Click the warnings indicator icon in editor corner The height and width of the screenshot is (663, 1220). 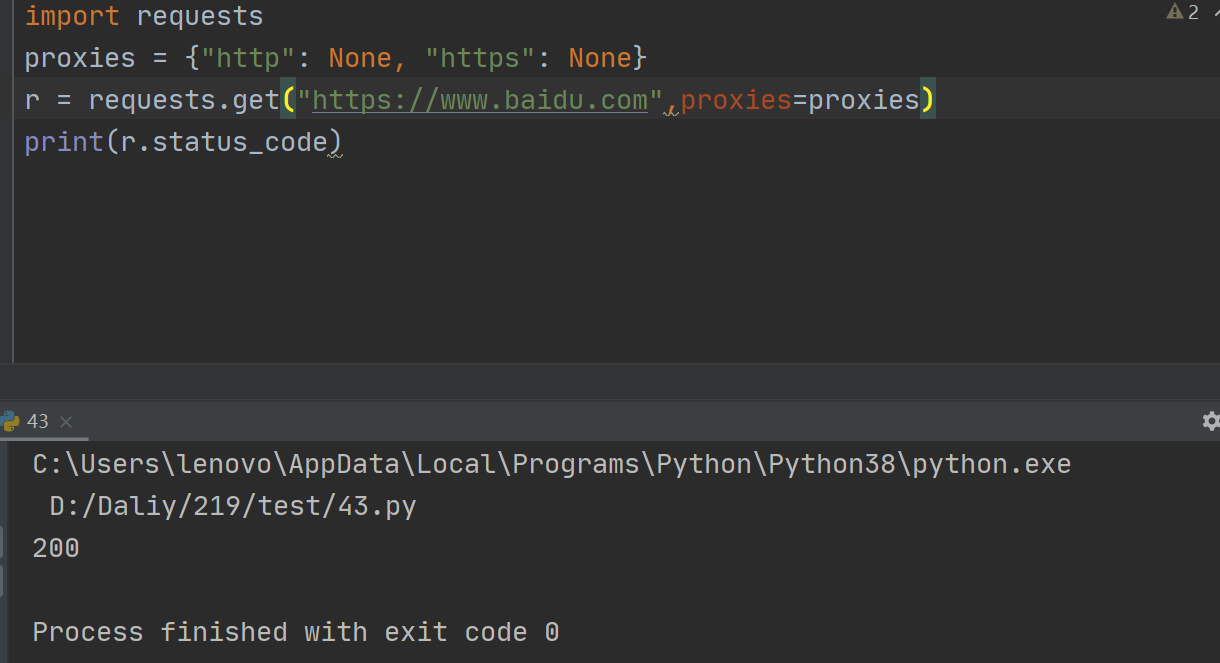1176,13
